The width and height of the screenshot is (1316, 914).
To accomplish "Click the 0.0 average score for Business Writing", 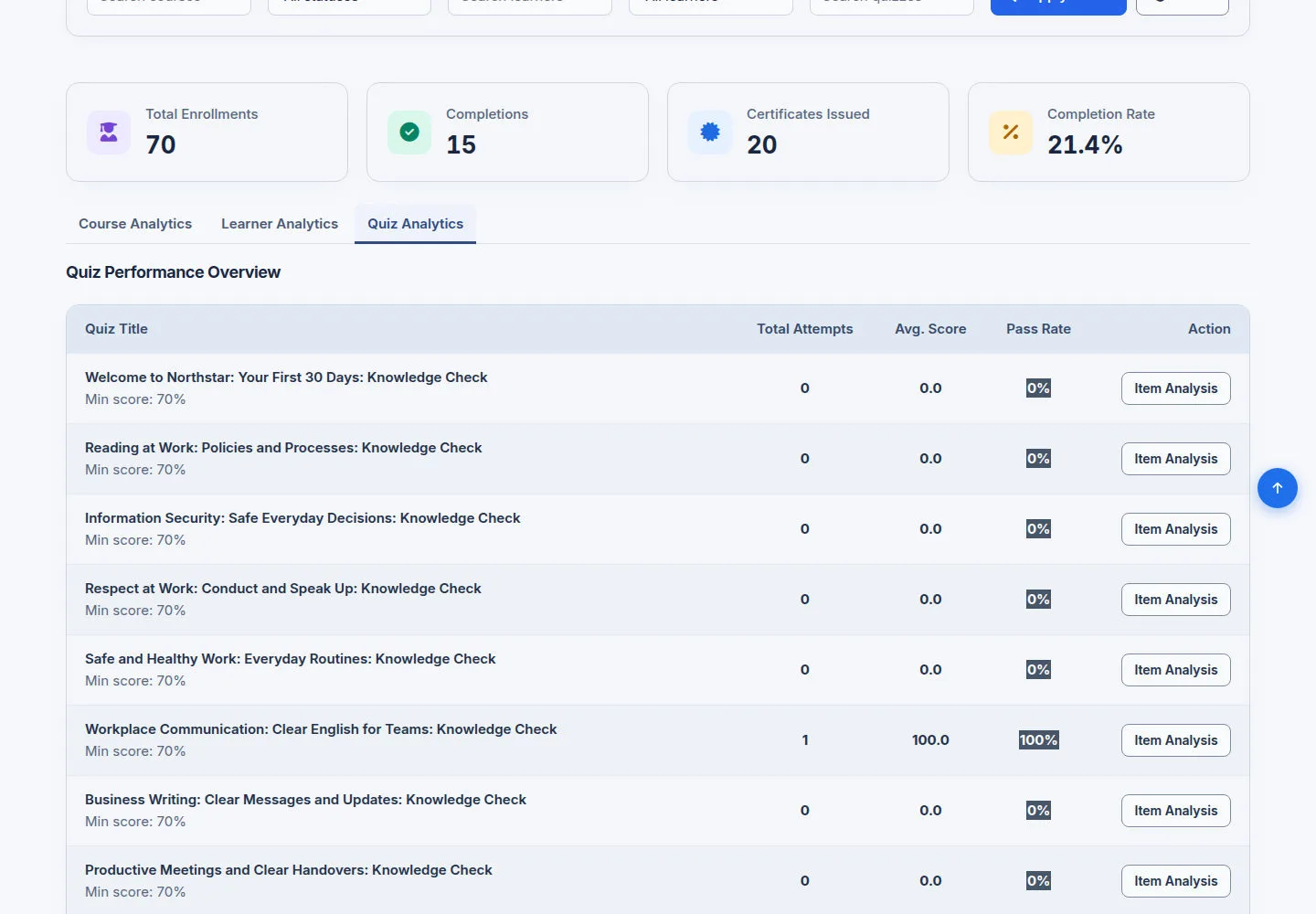I will tap(930, 811).
